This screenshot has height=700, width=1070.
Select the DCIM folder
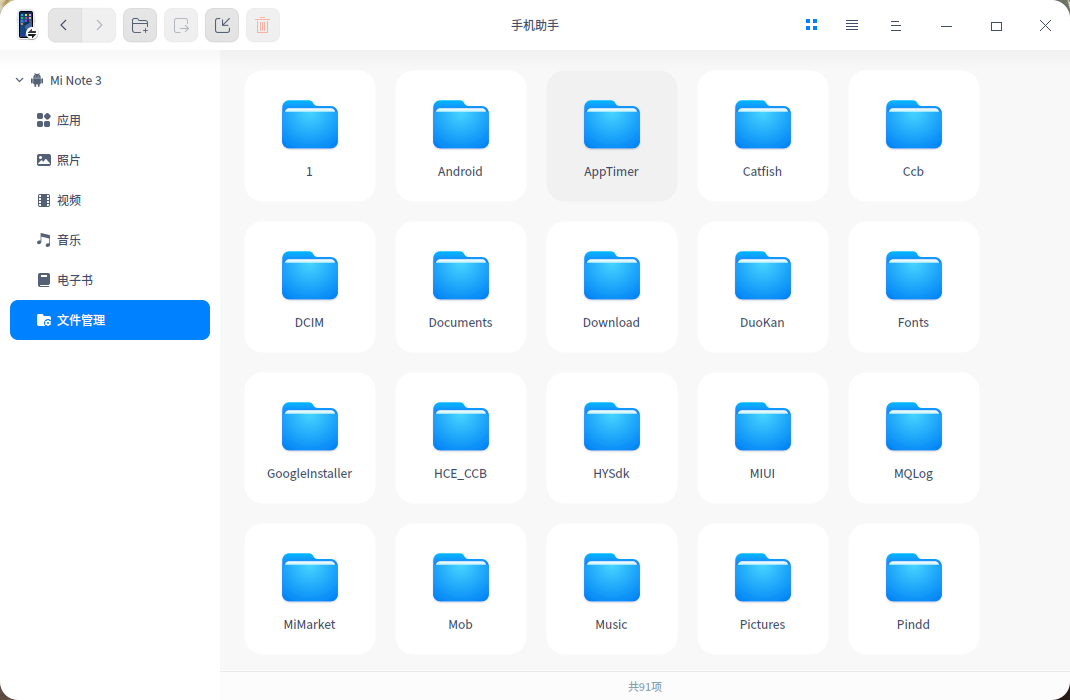coord(310,287)
